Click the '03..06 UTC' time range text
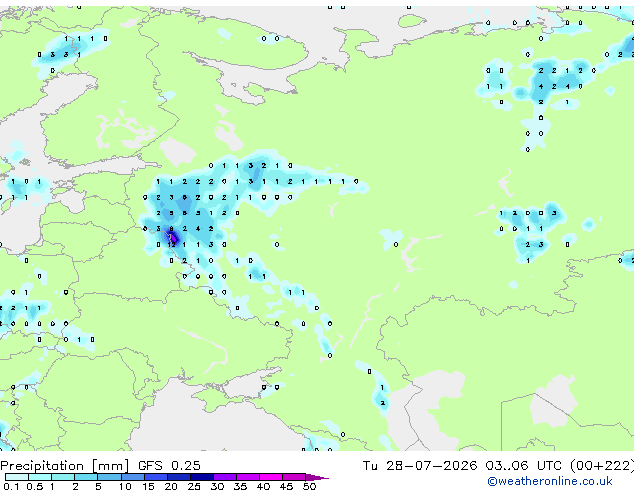 pos(524,466)
